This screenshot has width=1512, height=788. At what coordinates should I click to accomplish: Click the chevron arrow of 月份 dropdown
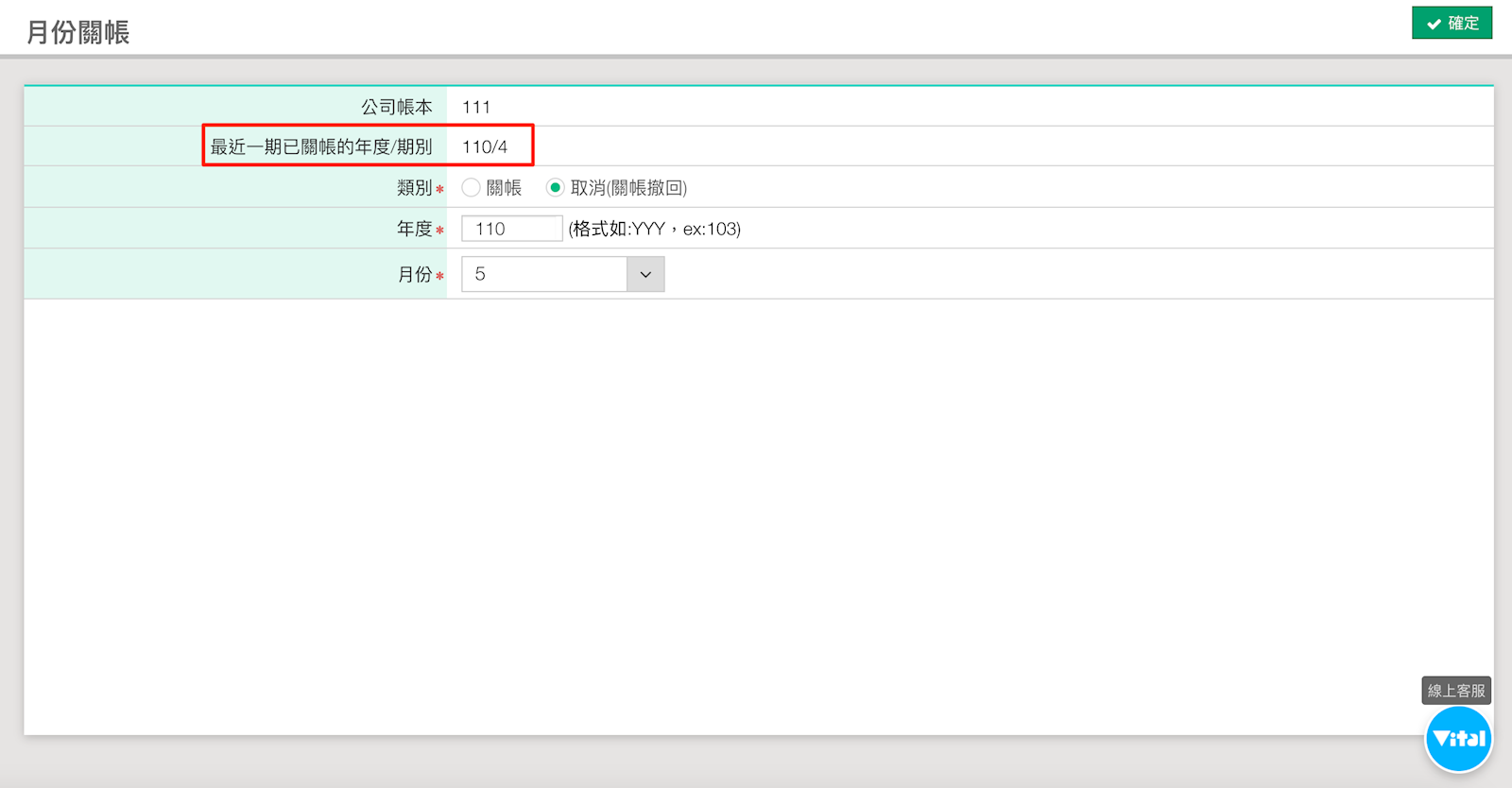[645, 274]
